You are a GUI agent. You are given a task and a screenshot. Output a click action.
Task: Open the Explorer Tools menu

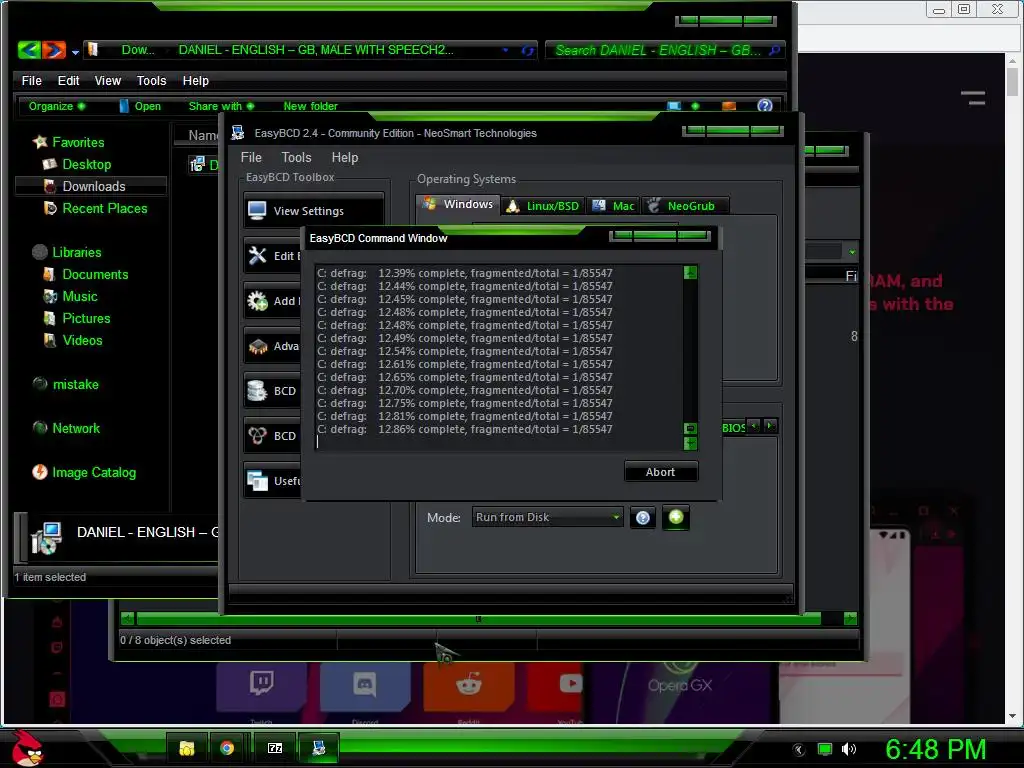[x=151, y=80]
